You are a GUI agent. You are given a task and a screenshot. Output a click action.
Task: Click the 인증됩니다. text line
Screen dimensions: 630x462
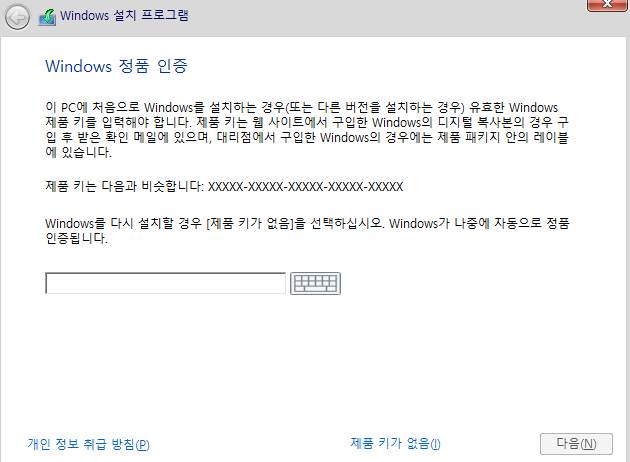coord(76,238)
